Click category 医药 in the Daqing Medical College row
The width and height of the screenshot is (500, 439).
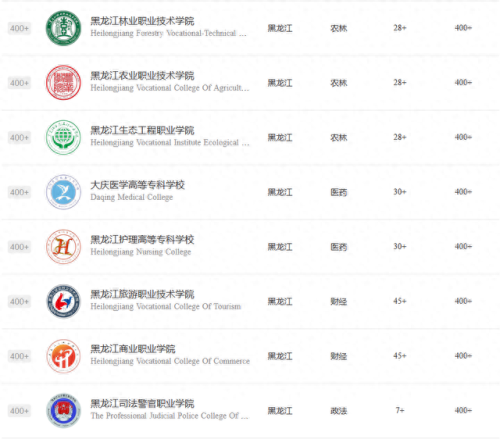click(339, 192)
